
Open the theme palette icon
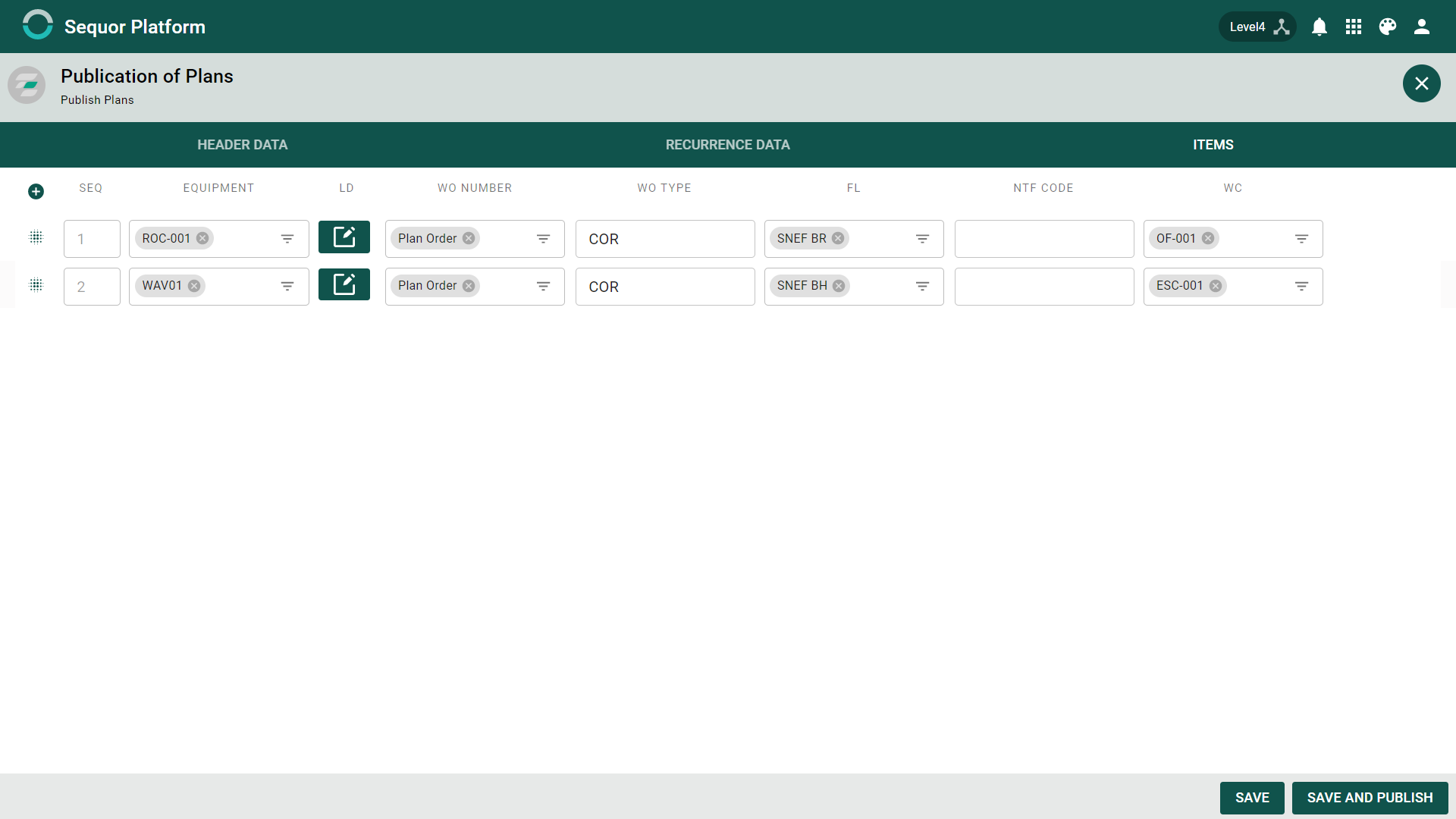point(1388,27)
